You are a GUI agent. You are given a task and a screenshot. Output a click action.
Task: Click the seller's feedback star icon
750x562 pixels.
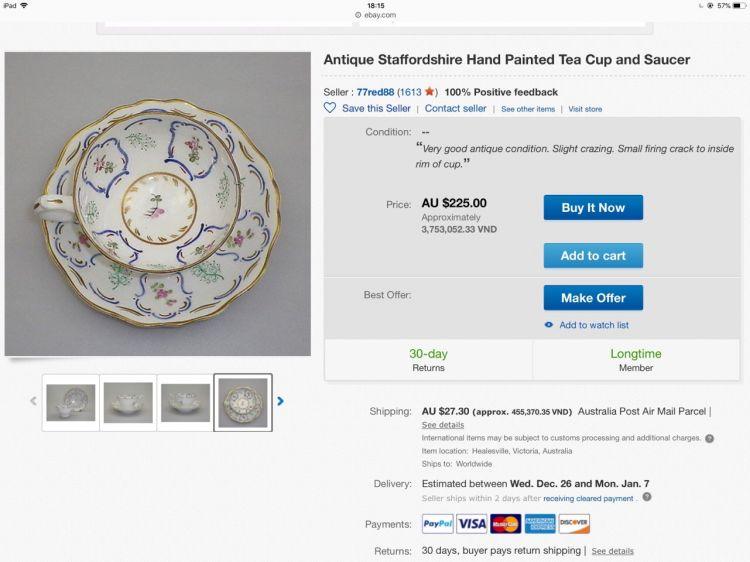429,92
